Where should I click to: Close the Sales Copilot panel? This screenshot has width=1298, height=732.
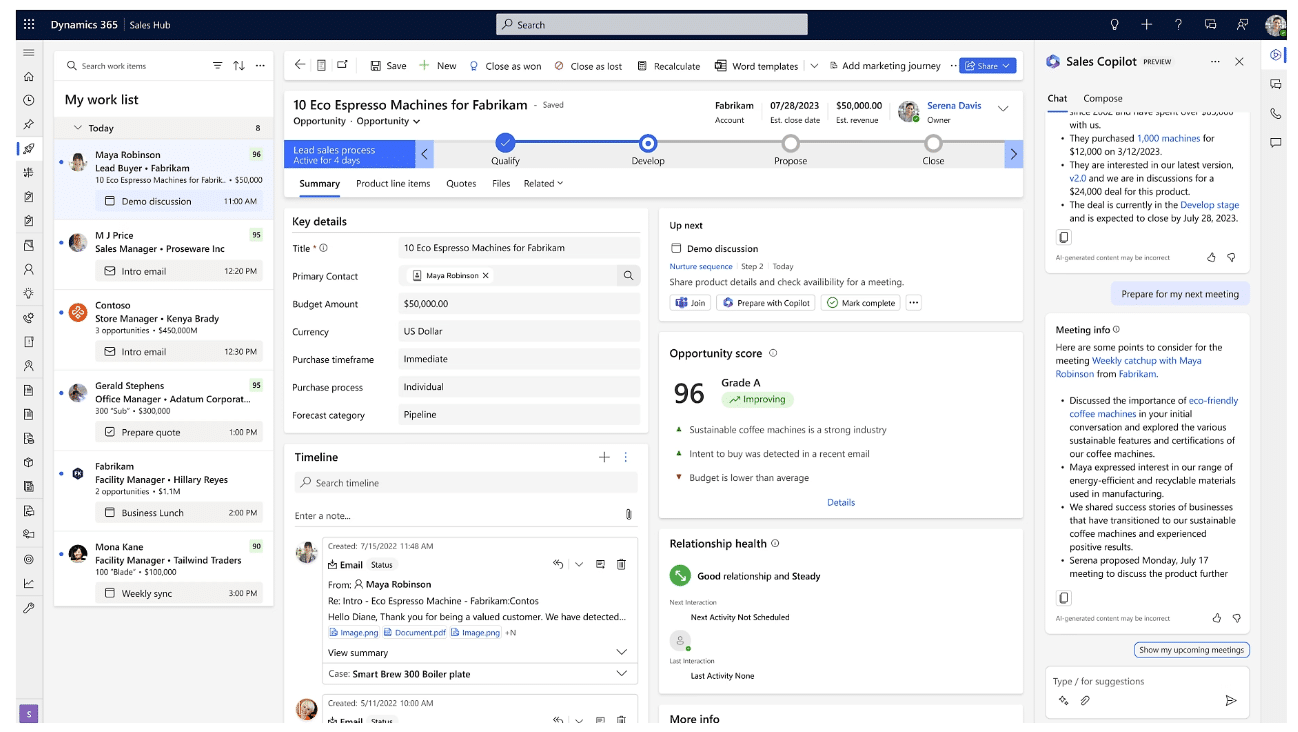click(x=1239, y=61)
